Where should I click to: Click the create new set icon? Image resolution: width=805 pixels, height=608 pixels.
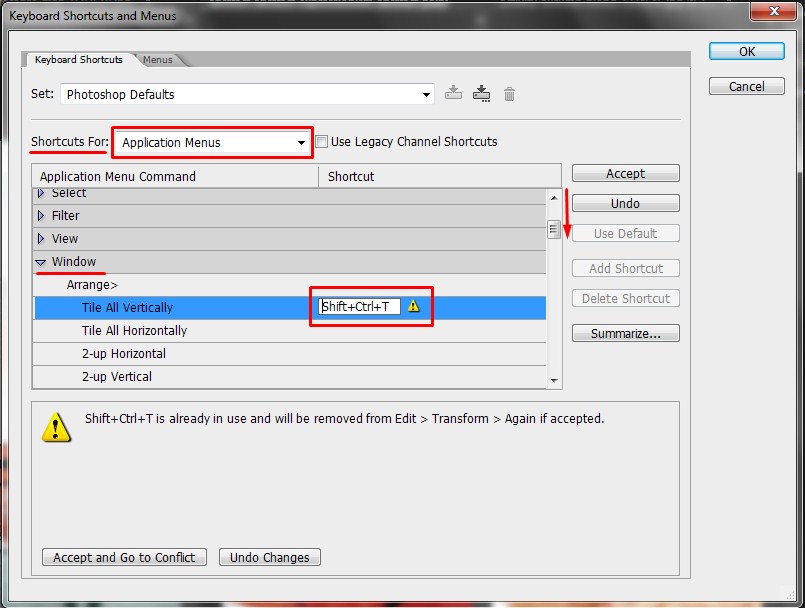[x=481, y=93]
